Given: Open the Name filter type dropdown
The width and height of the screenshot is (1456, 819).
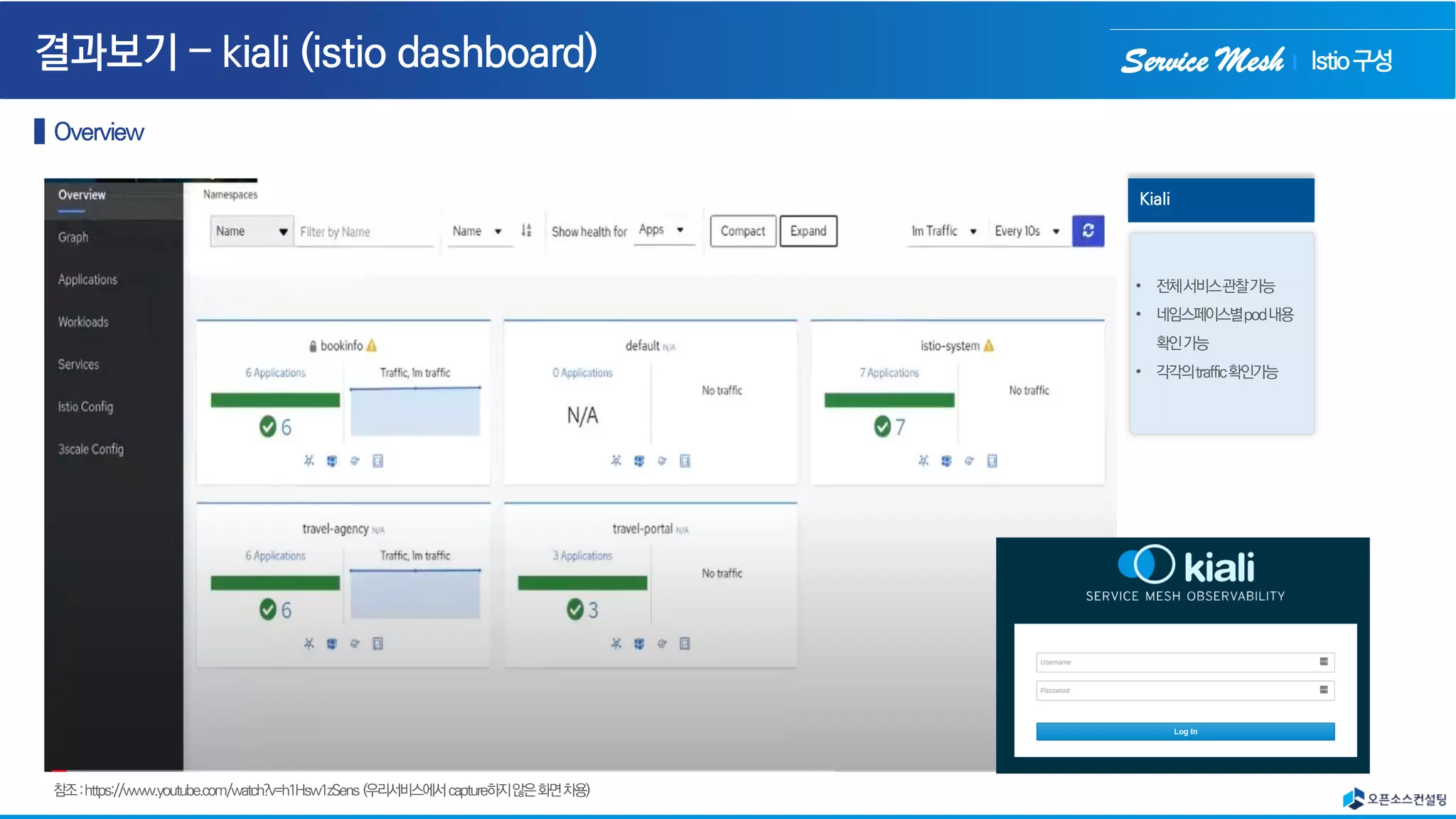Looking at the screenshot, I should [252, 231].
